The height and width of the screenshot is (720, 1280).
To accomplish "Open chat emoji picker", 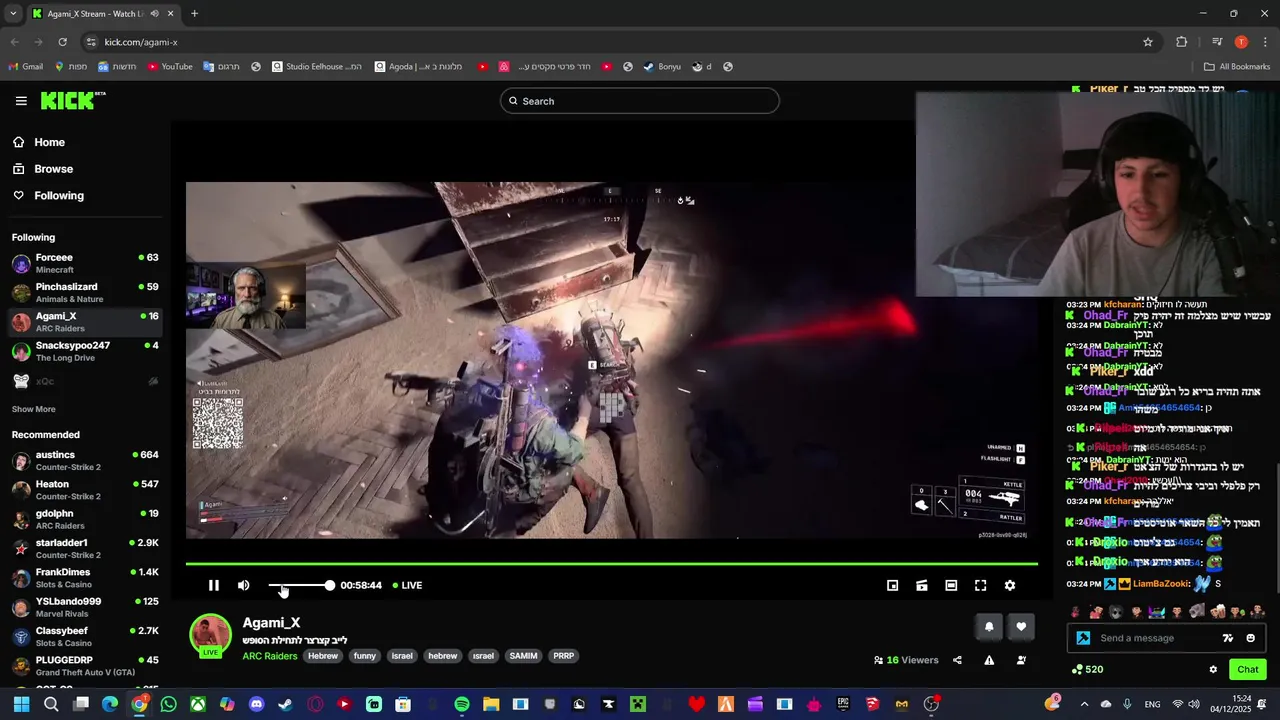I will tap(1250, 638).
